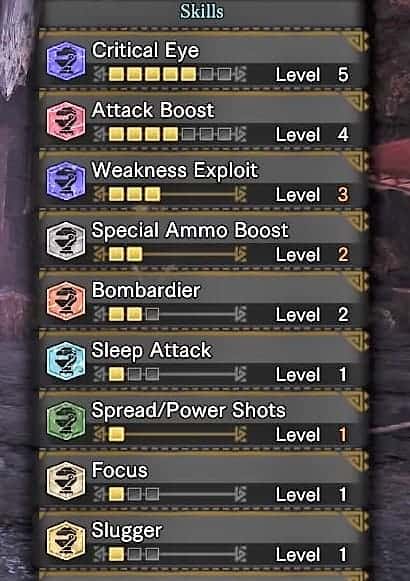Screen dimensions: 410x581
Task: Click the Skills header title
Action: click(202, 11)
